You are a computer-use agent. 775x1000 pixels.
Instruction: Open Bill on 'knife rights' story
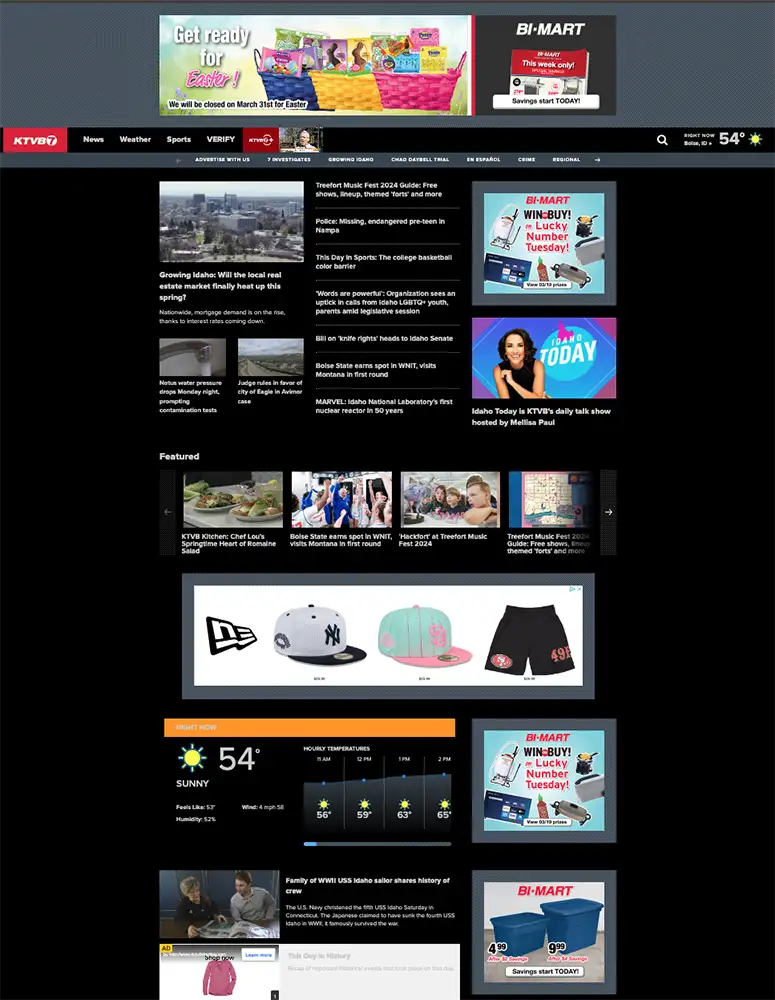pyautogui.click(x=384, y=339)
